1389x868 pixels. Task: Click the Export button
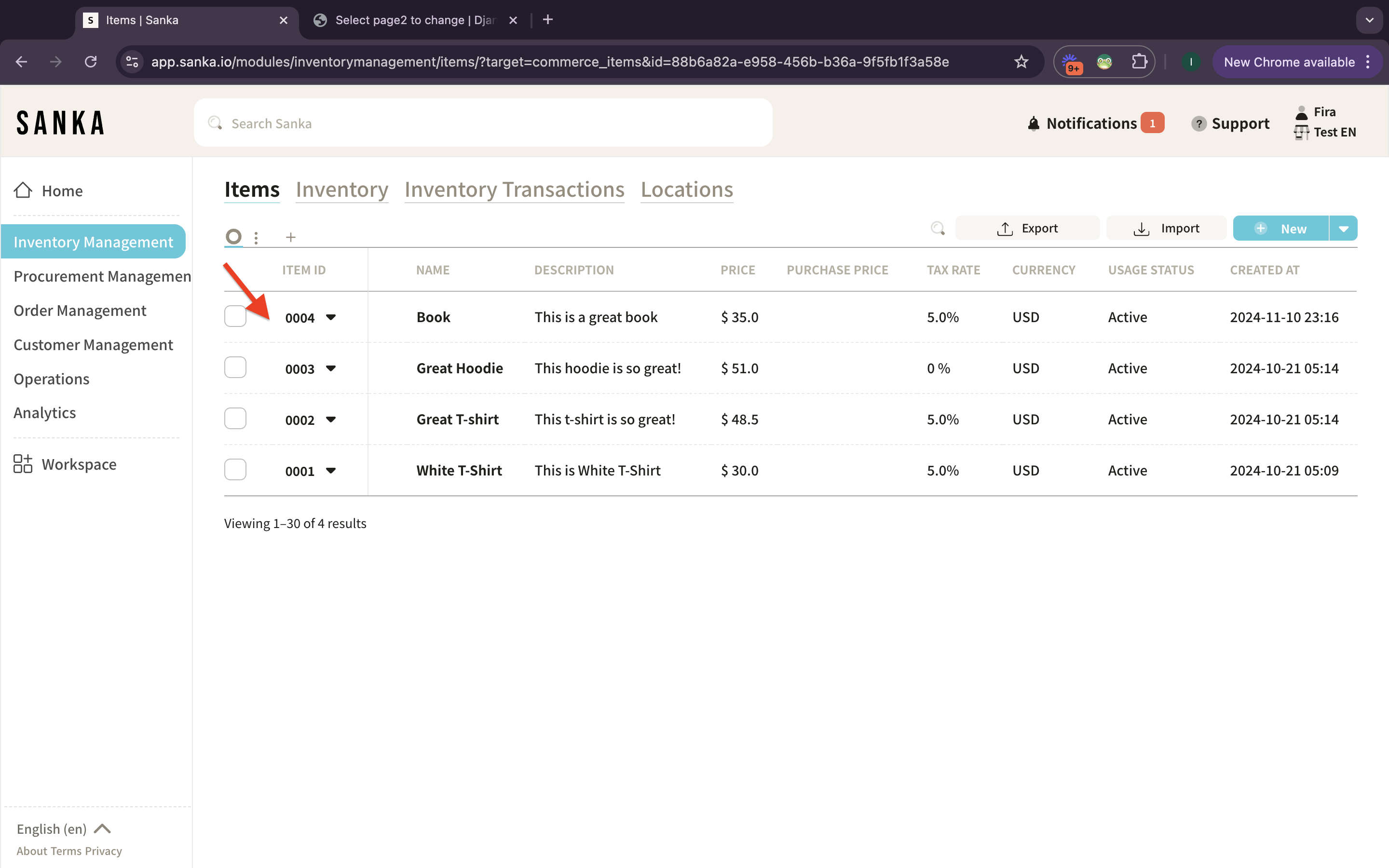(x=1027, y=229)
